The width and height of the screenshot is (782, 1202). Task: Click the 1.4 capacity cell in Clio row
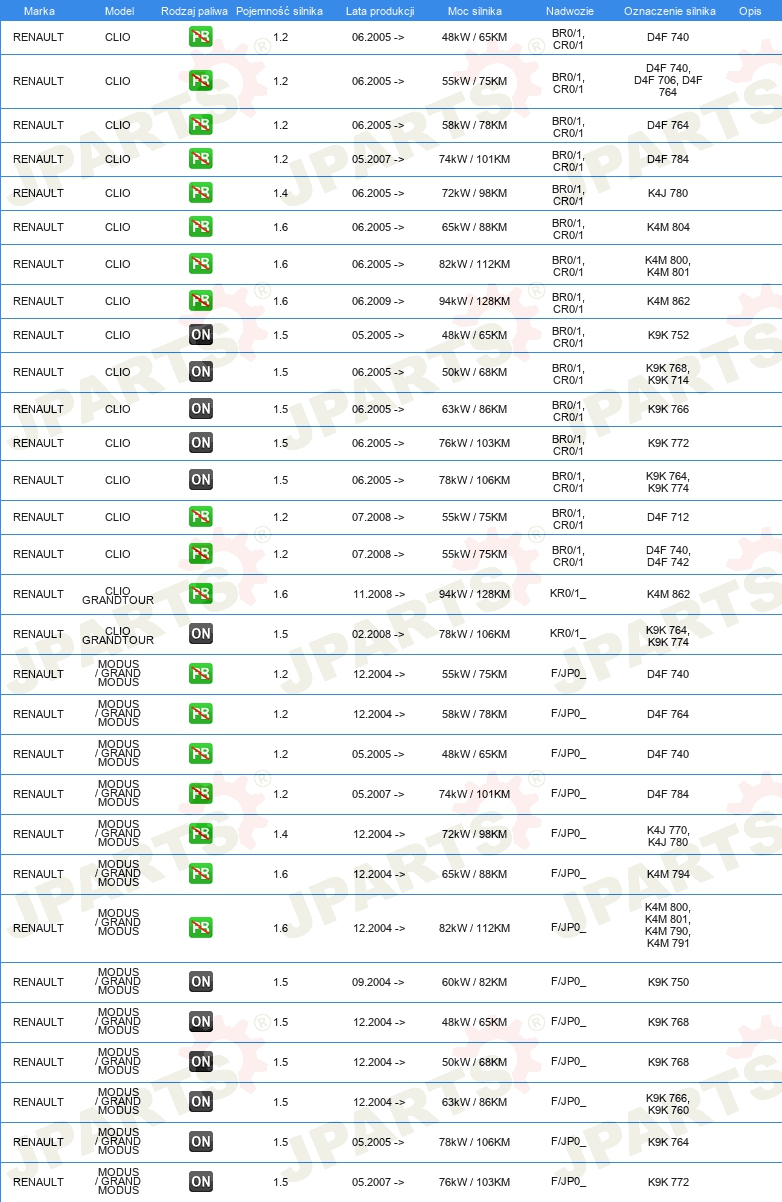tap(280, 193)
